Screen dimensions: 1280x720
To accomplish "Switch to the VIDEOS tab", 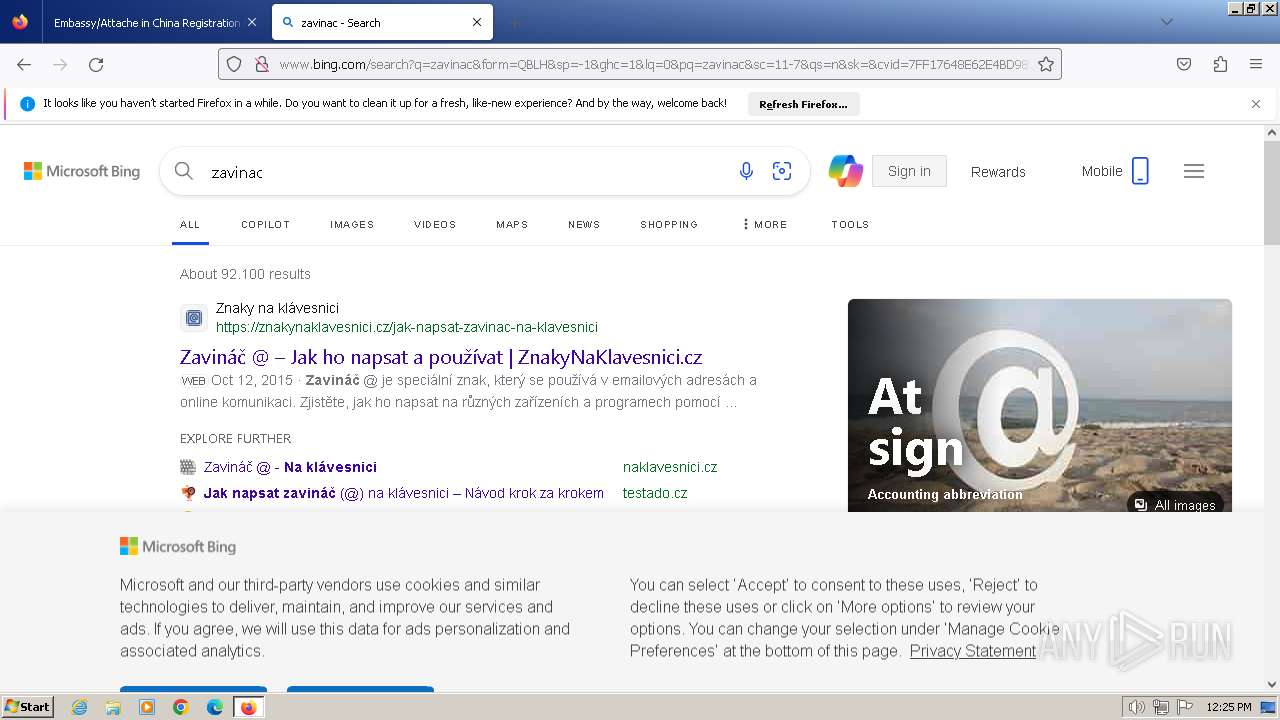I will click(435, 224).
